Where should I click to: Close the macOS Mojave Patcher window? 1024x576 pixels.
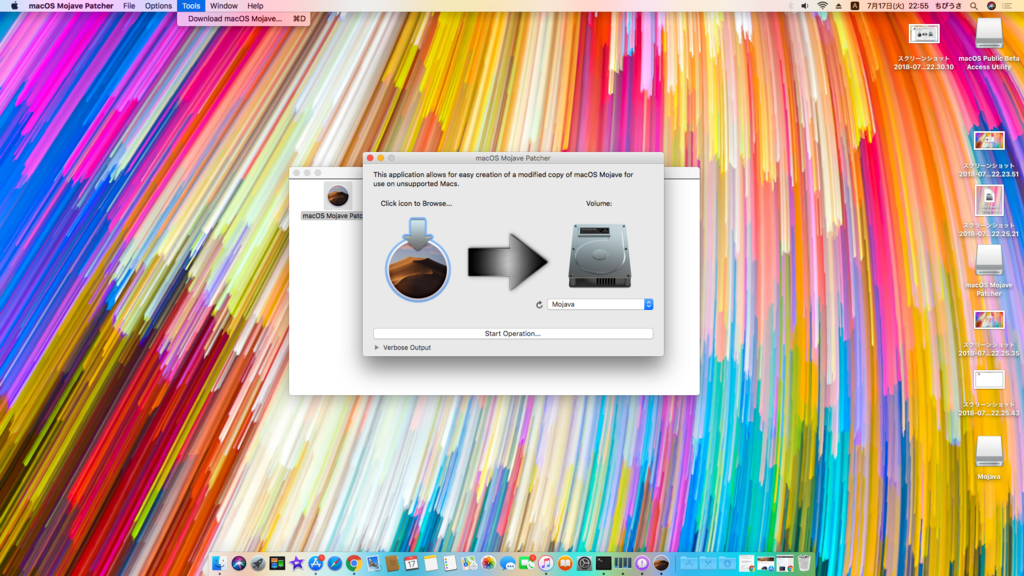click(370, 158)
